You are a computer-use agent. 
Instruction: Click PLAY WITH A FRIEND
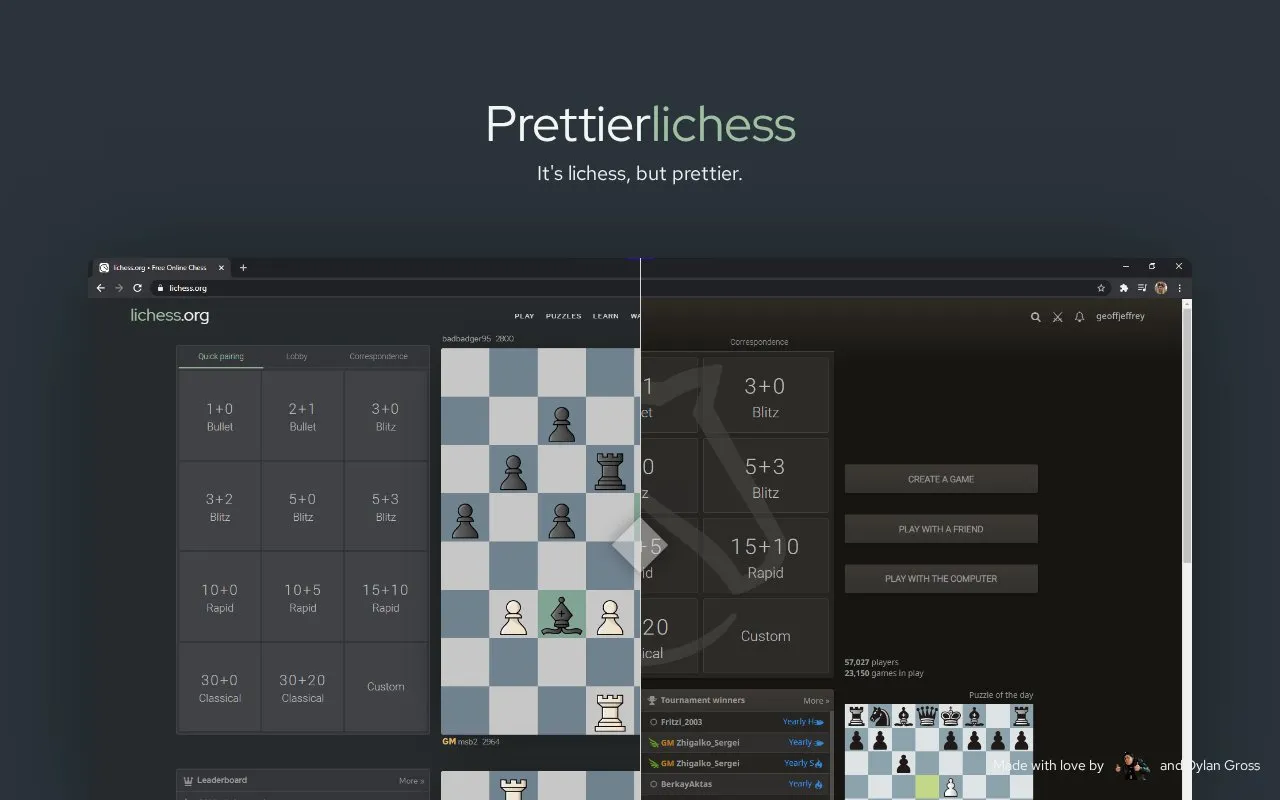pos(941,529)
